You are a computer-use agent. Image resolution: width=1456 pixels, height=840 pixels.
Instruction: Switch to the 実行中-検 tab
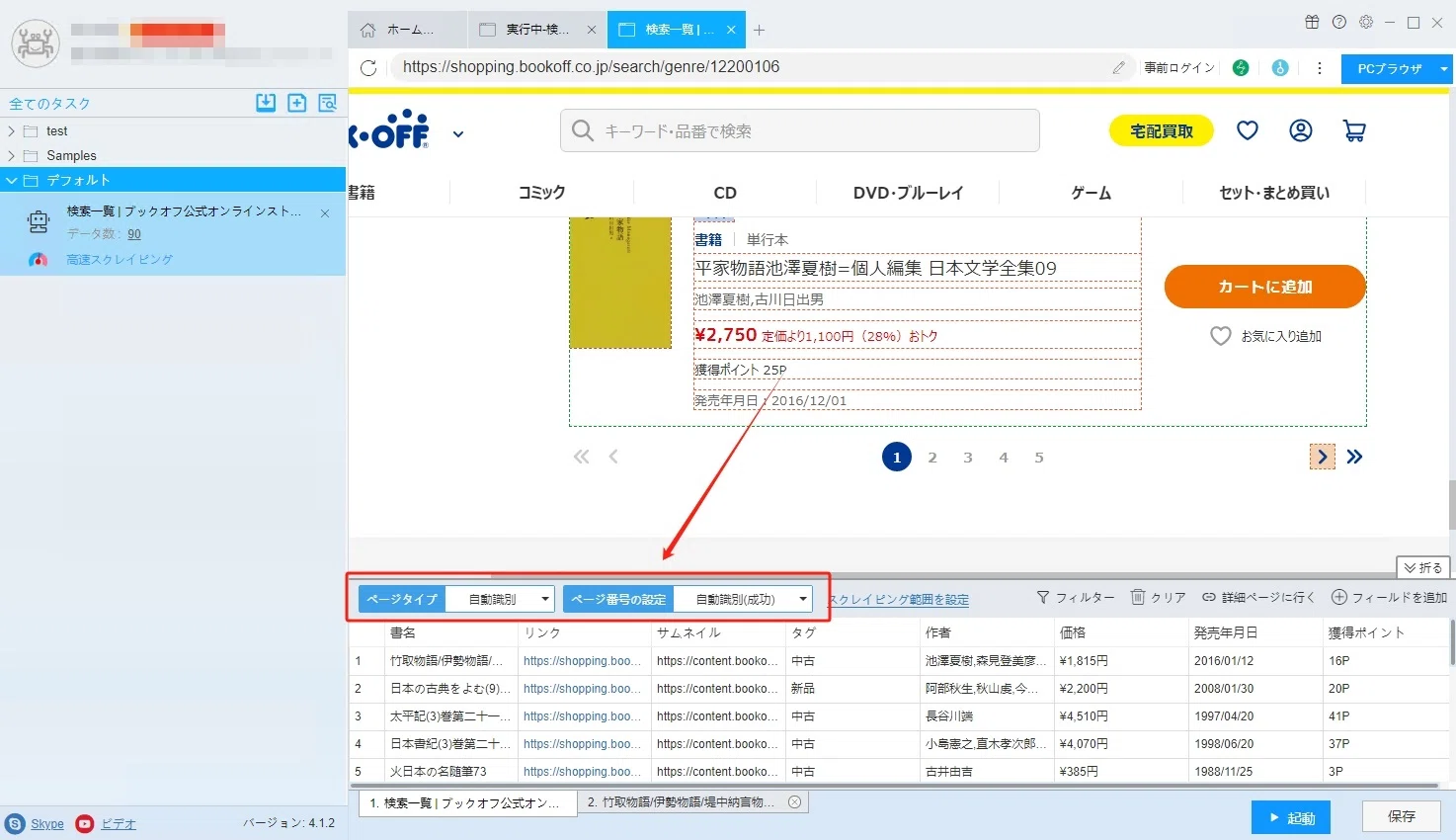coord(537,30)
